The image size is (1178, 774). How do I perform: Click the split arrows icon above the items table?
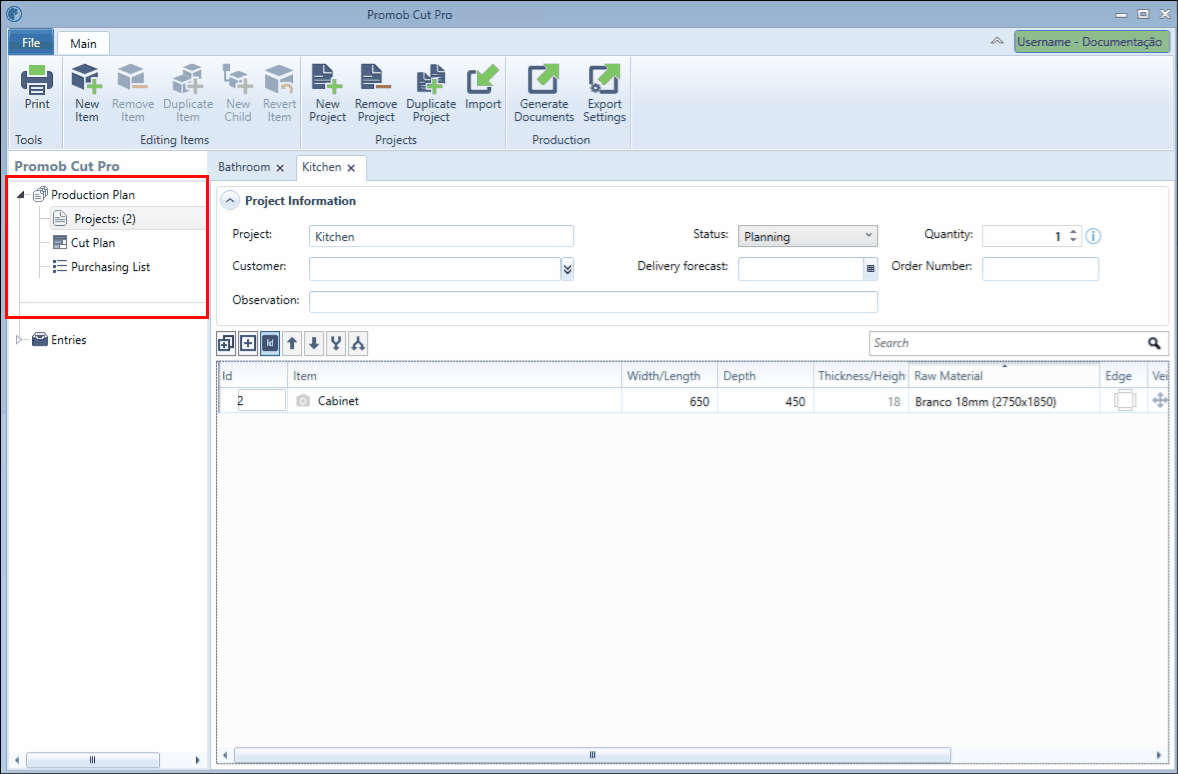click(358, 343)
